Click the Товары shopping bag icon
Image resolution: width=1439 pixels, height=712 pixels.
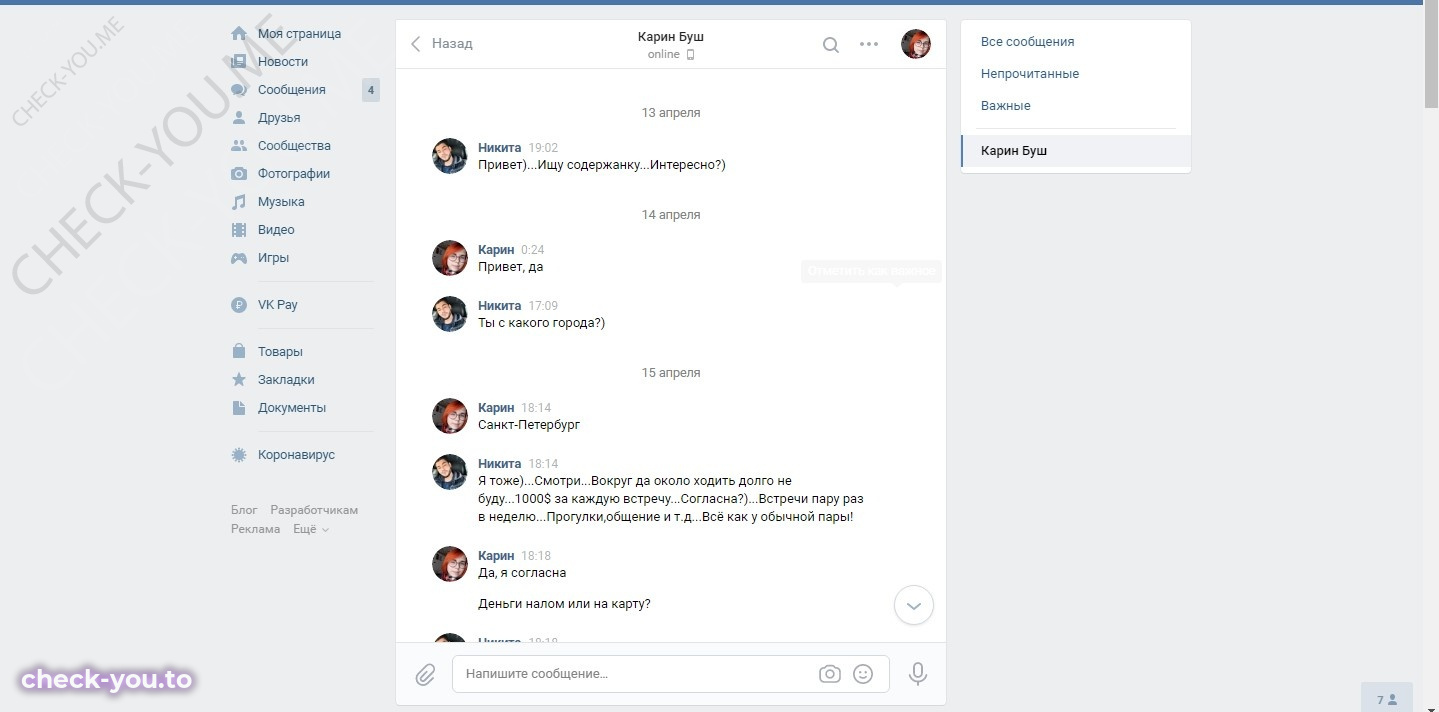click(239, 352)
